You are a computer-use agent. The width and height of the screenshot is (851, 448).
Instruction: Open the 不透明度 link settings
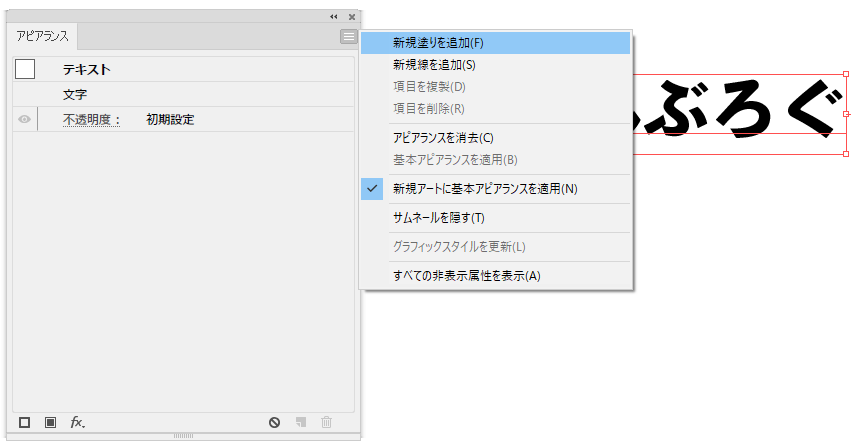[x=91, y=119]
